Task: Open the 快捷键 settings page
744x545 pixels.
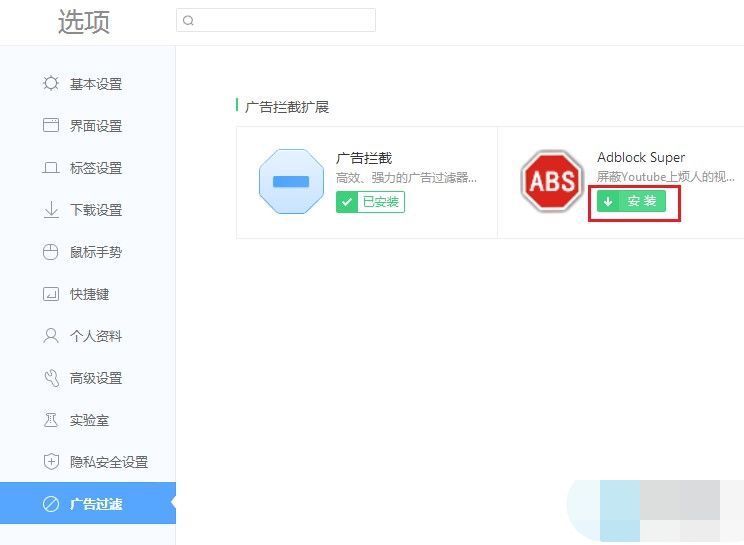Action: click(89, 294)
